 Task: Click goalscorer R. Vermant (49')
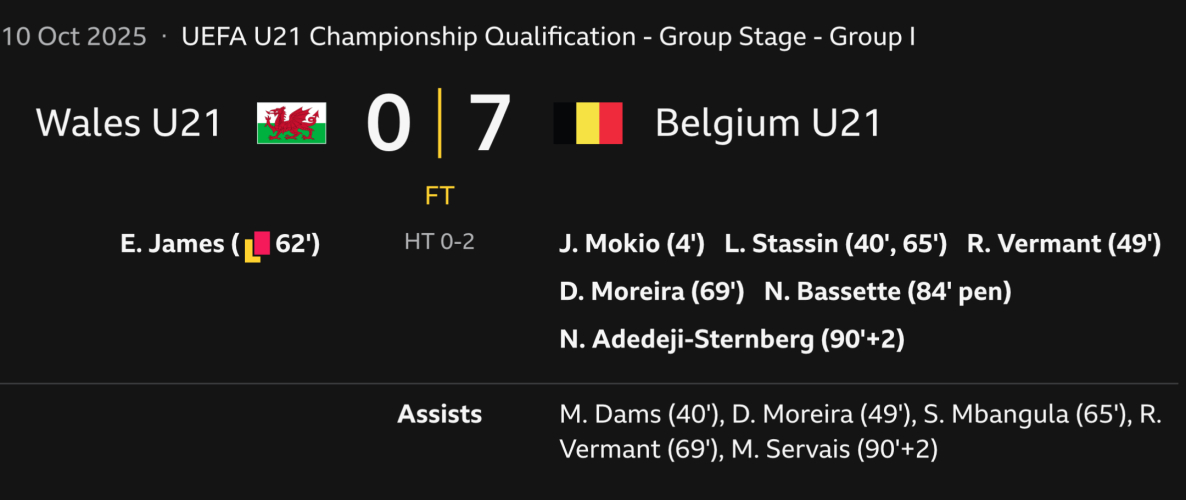click(1063, 244)
